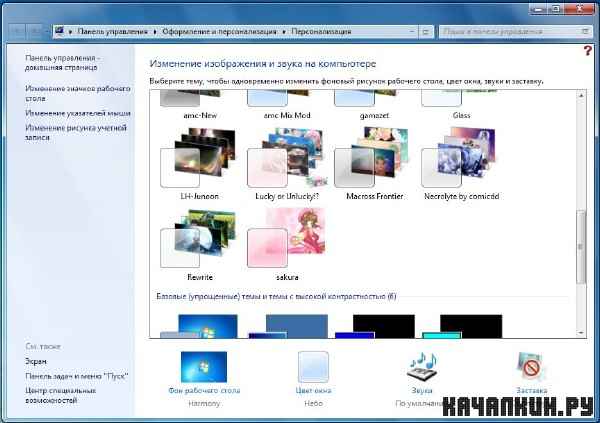This screenshot has width=600, height=423.
Task: Open Панель управления домашняя страница link
Action: coord(62,62)
